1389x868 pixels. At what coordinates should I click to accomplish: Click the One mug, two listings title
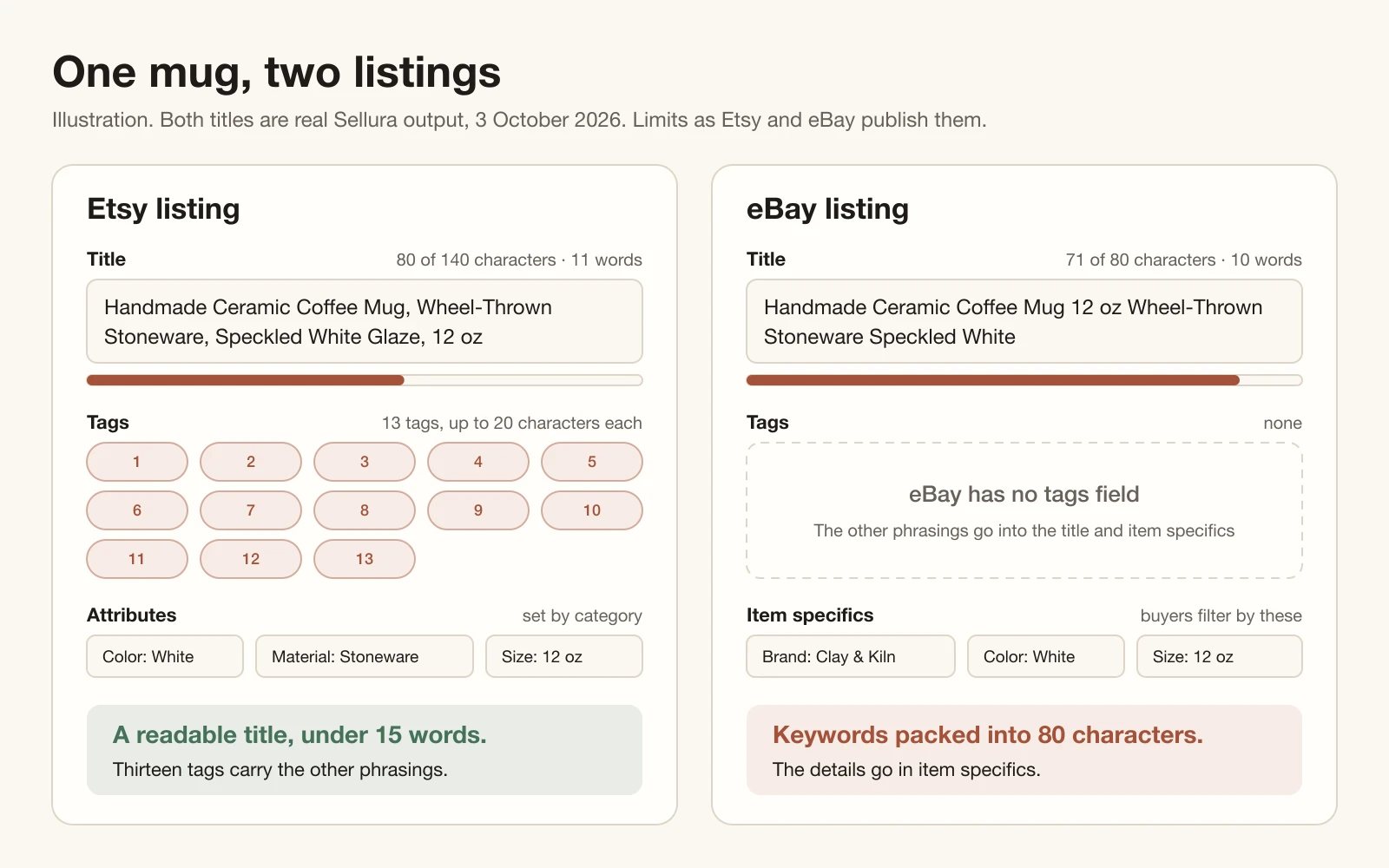click(277, 72)
